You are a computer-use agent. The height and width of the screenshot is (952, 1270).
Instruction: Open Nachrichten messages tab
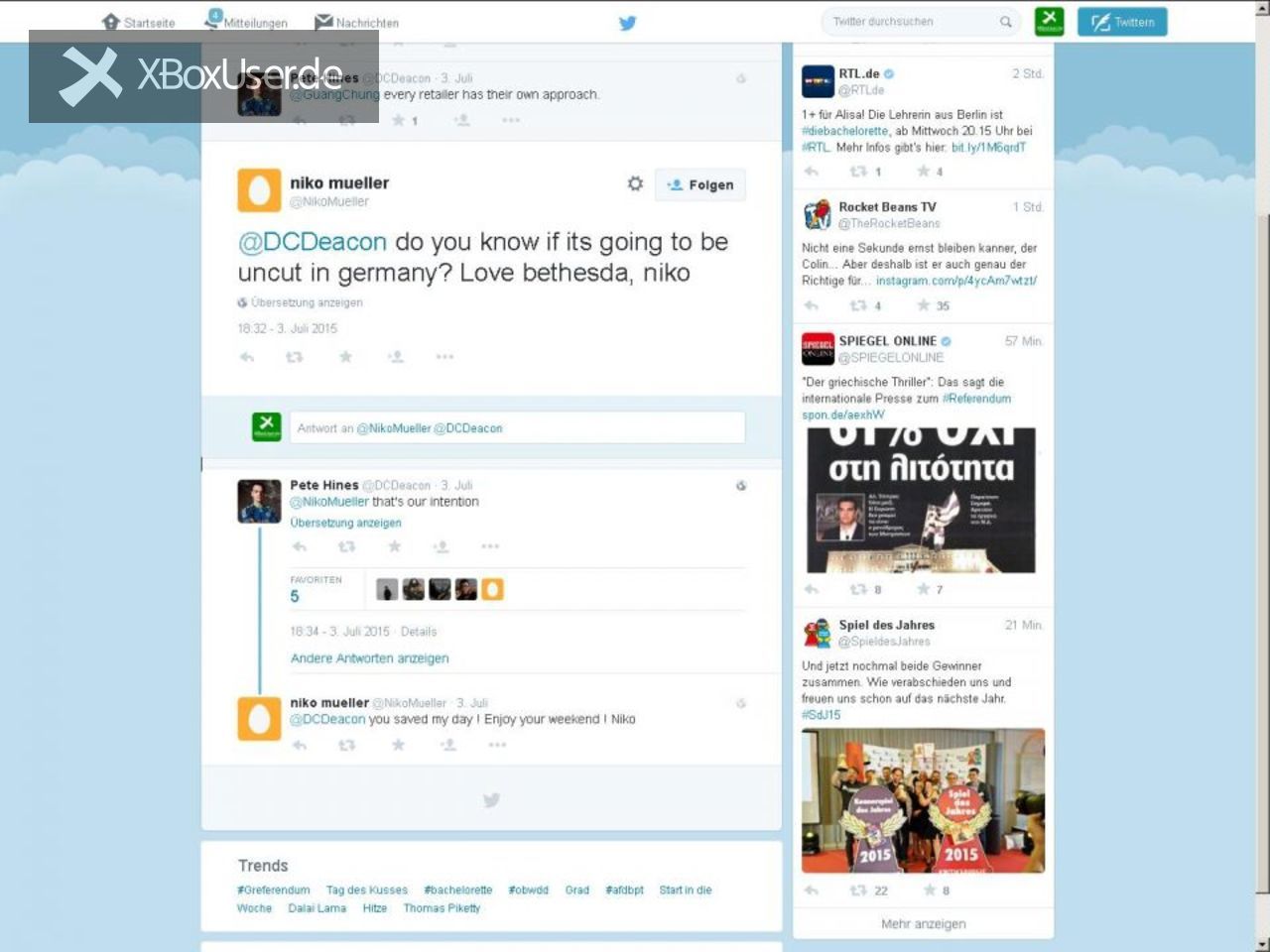(356, 22)
